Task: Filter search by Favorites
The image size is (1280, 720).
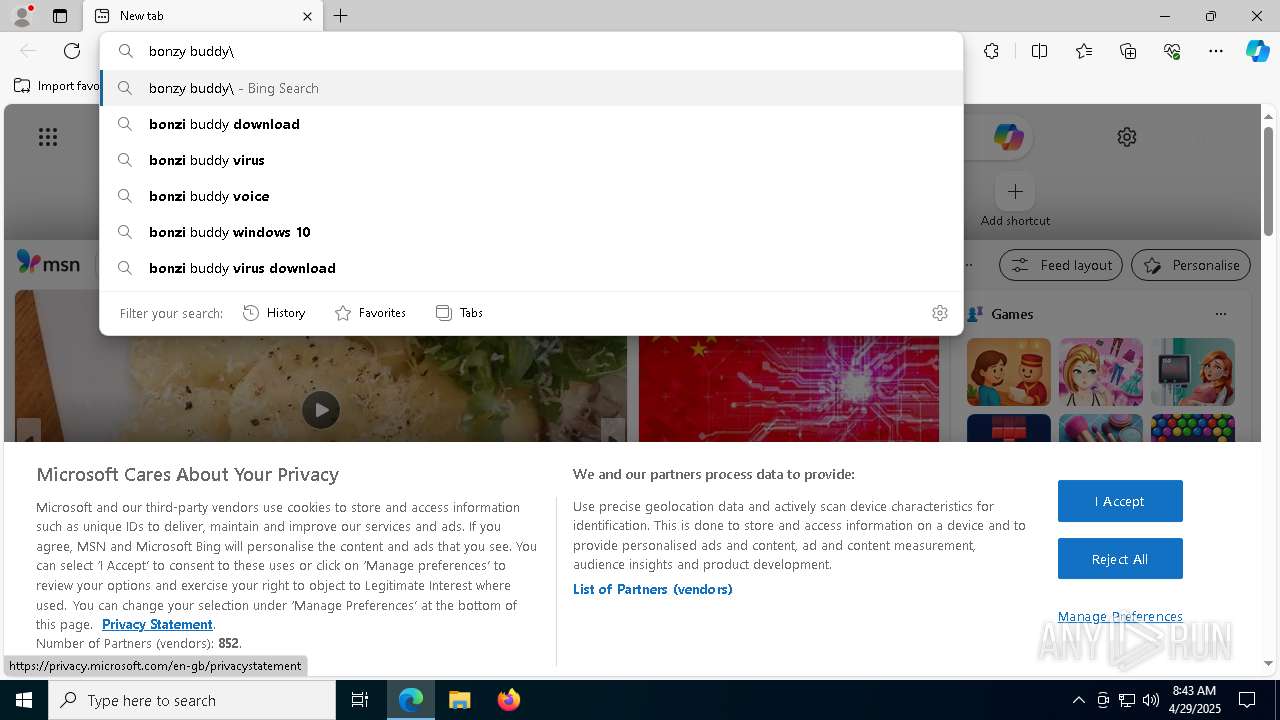Action: click(370, 313)
